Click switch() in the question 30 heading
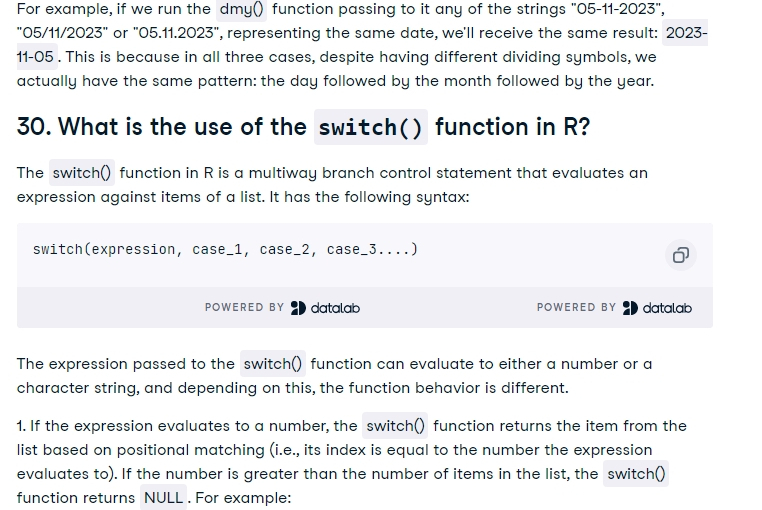The image size is (762, 510). tap(371, 127)
